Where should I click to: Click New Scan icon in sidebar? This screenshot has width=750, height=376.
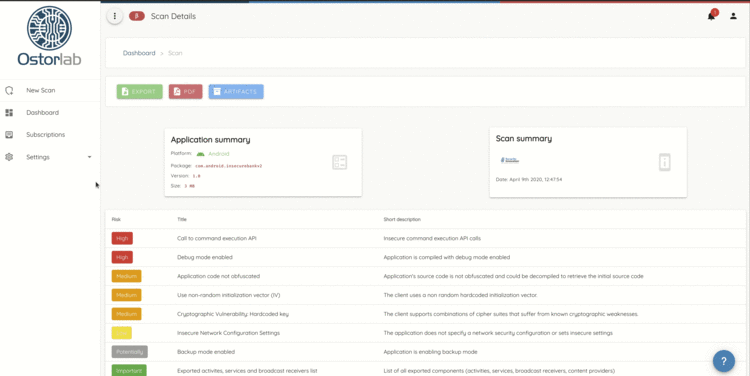point(9,90)
